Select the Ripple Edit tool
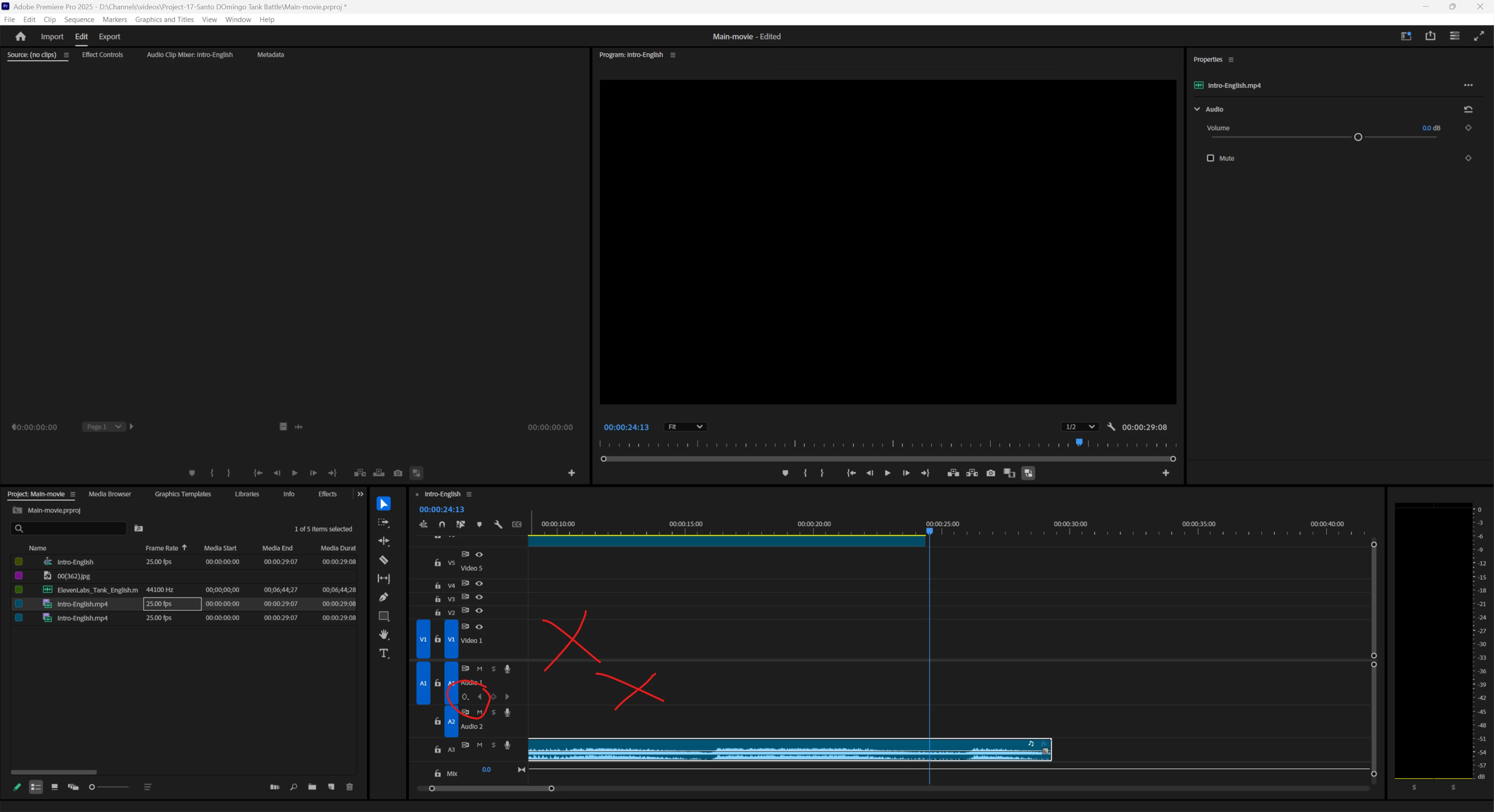 pos(383,541)
